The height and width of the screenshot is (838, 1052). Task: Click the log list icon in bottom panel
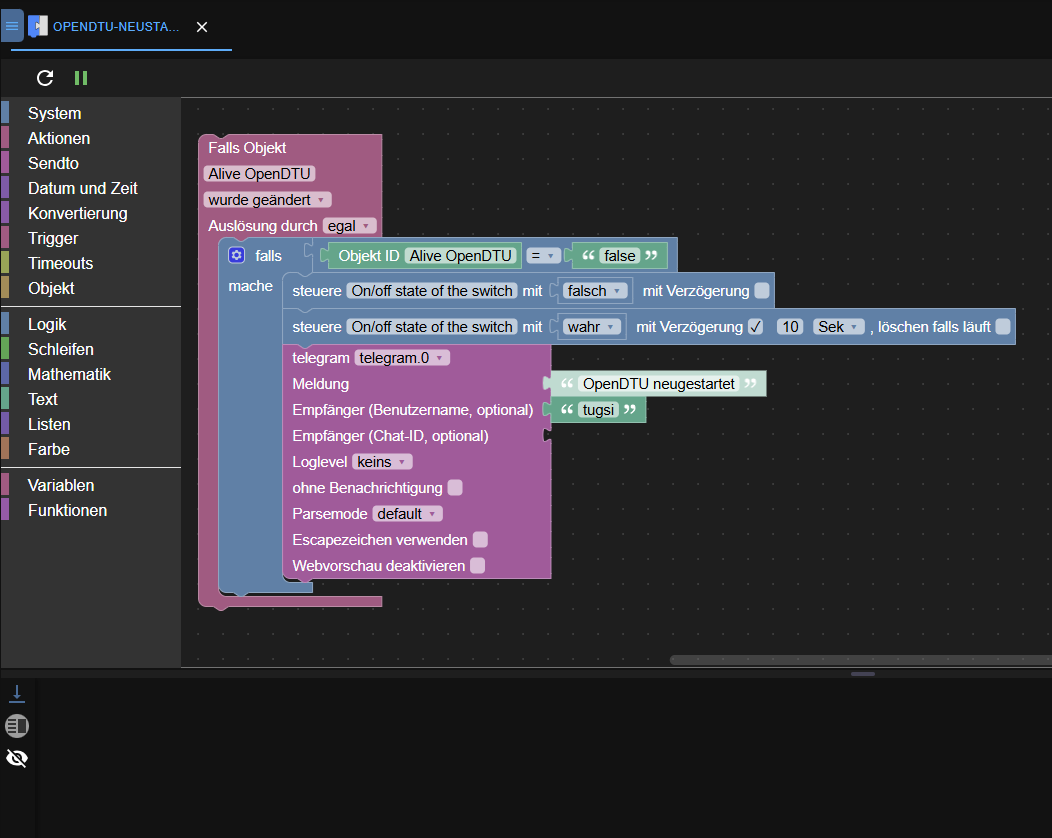[x=17, y=725]
